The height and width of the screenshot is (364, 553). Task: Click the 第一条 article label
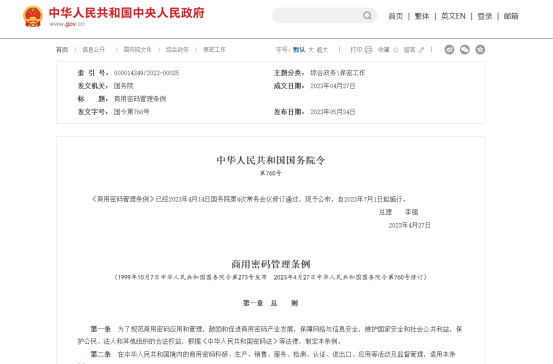point(101,329)
